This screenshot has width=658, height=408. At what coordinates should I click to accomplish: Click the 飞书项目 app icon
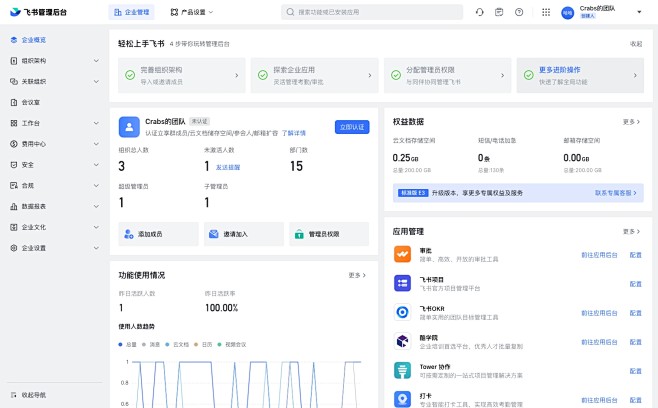click(402, 283)
